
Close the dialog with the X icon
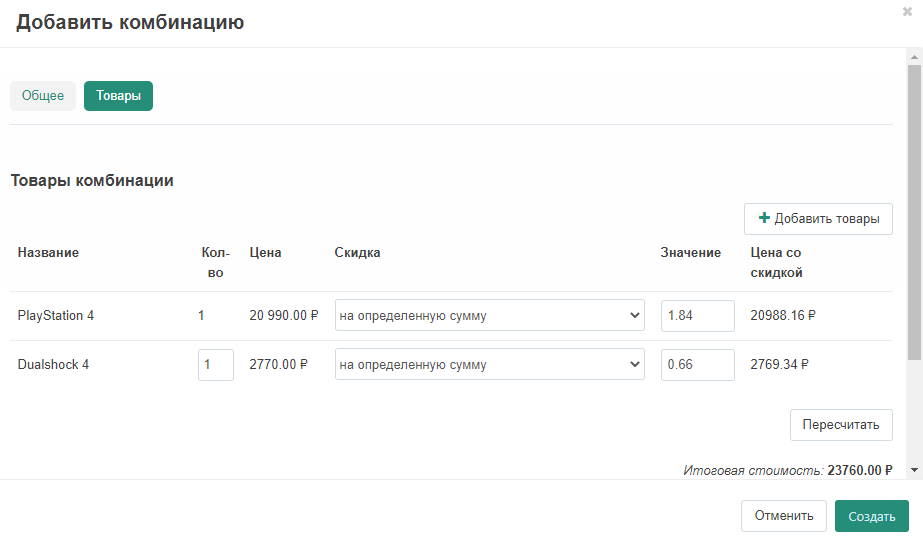(x=907, y=11)
